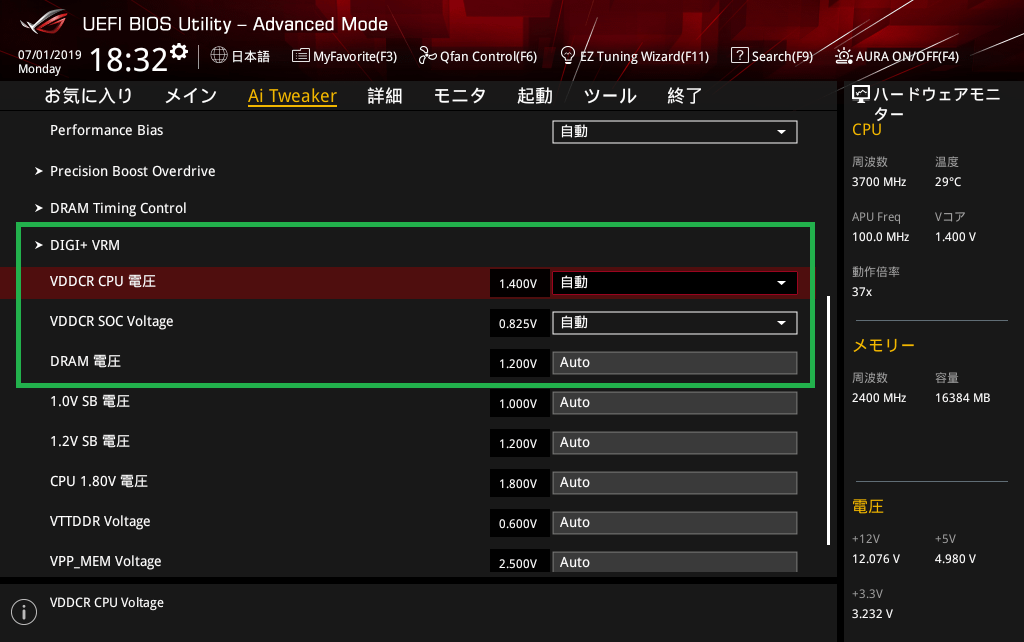Click the VDDCR CPU Voltage help text
Screen dimensions: 1024x642
pyautogui.click(x=107, y=603)
